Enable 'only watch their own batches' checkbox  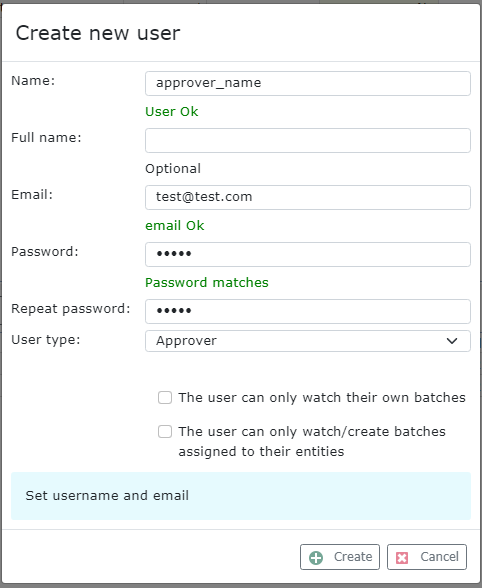(x=165, y=398)
